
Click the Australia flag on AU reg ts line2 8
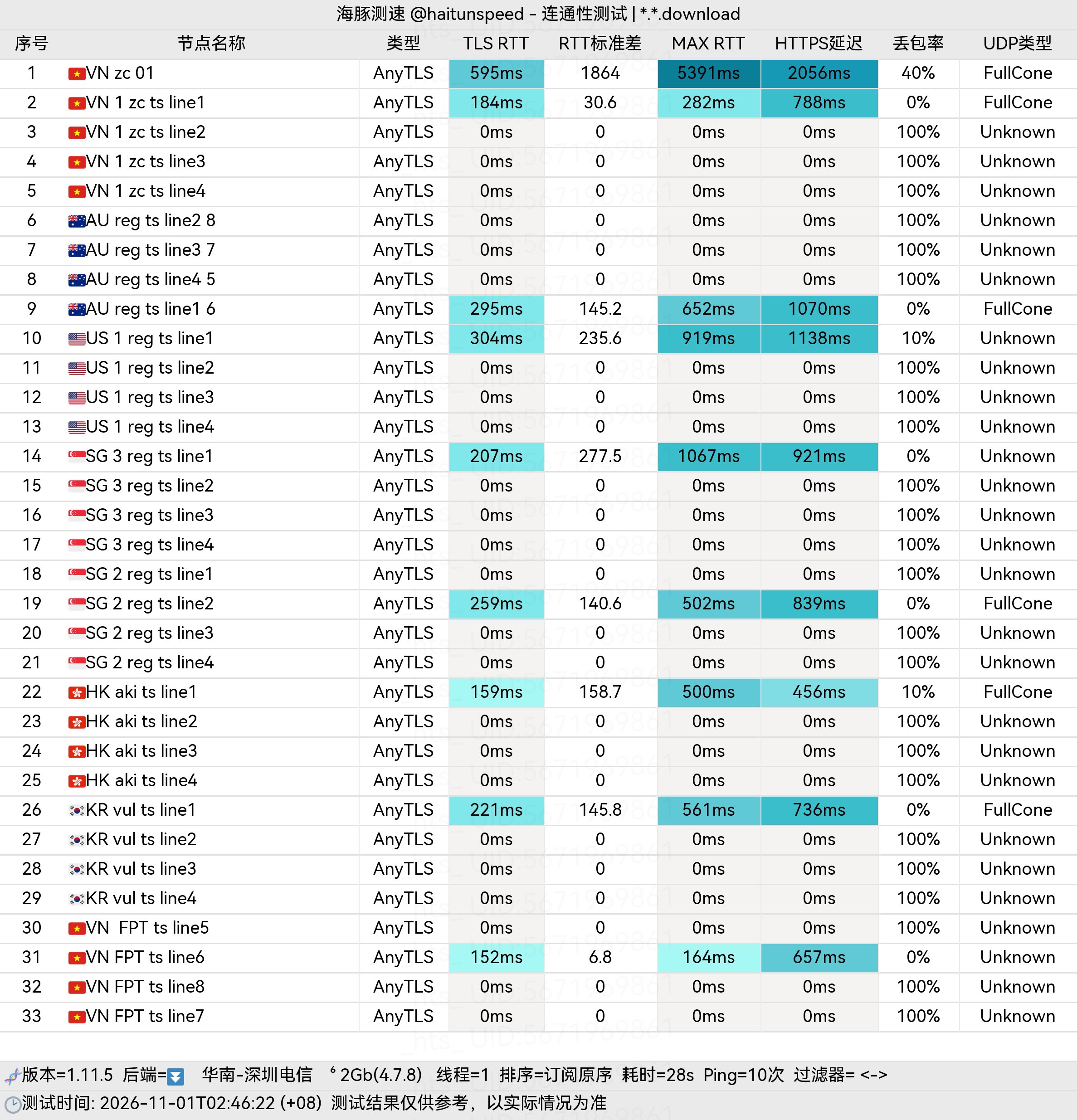coord(77,221)
